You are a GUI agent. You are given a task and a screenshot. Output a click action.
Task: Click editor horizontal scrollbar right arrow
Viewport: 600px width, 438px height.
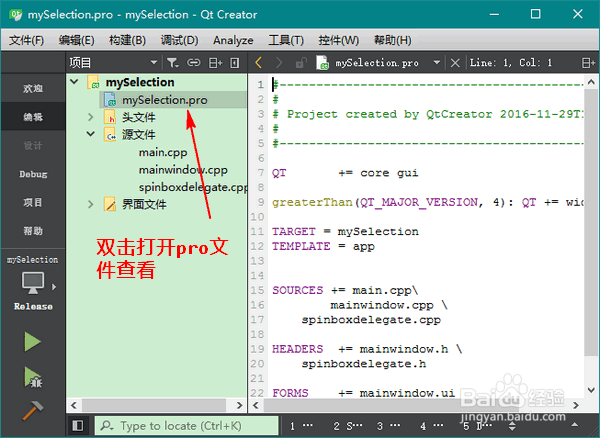point(576,405)
